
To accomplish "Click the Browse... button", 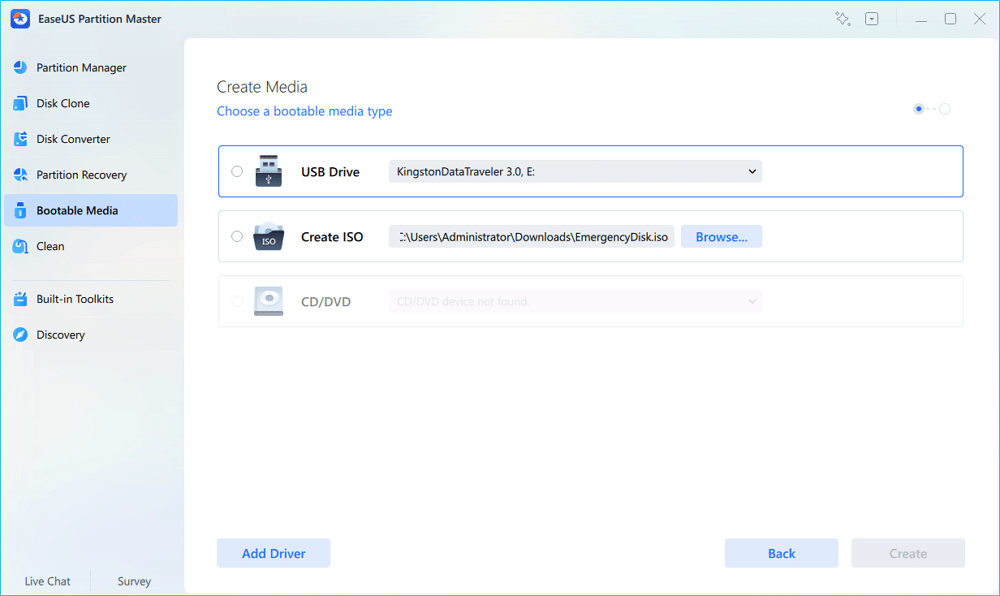I will [x=721, y=236].
